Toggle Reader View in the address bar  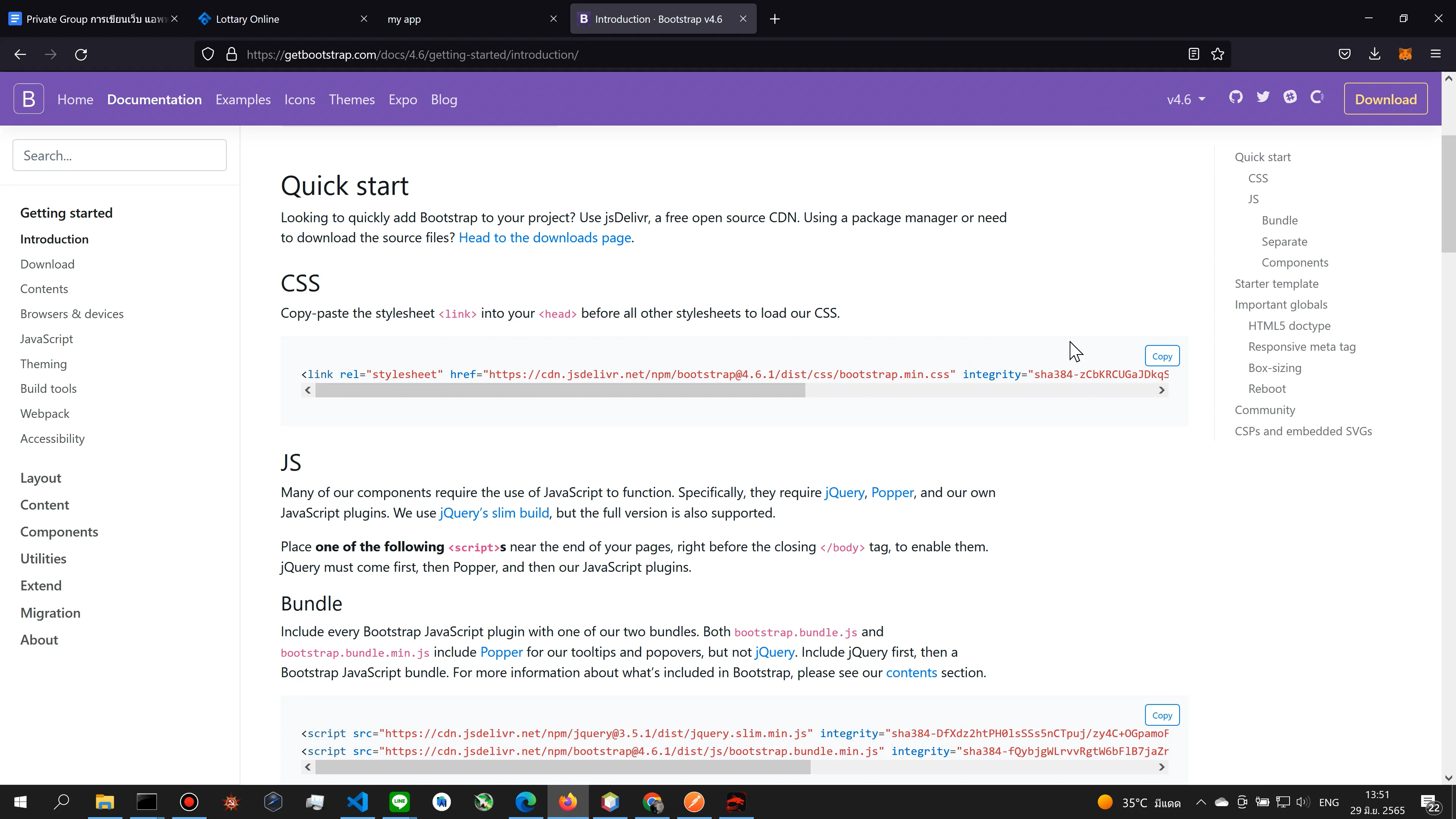pos(1193,54)
